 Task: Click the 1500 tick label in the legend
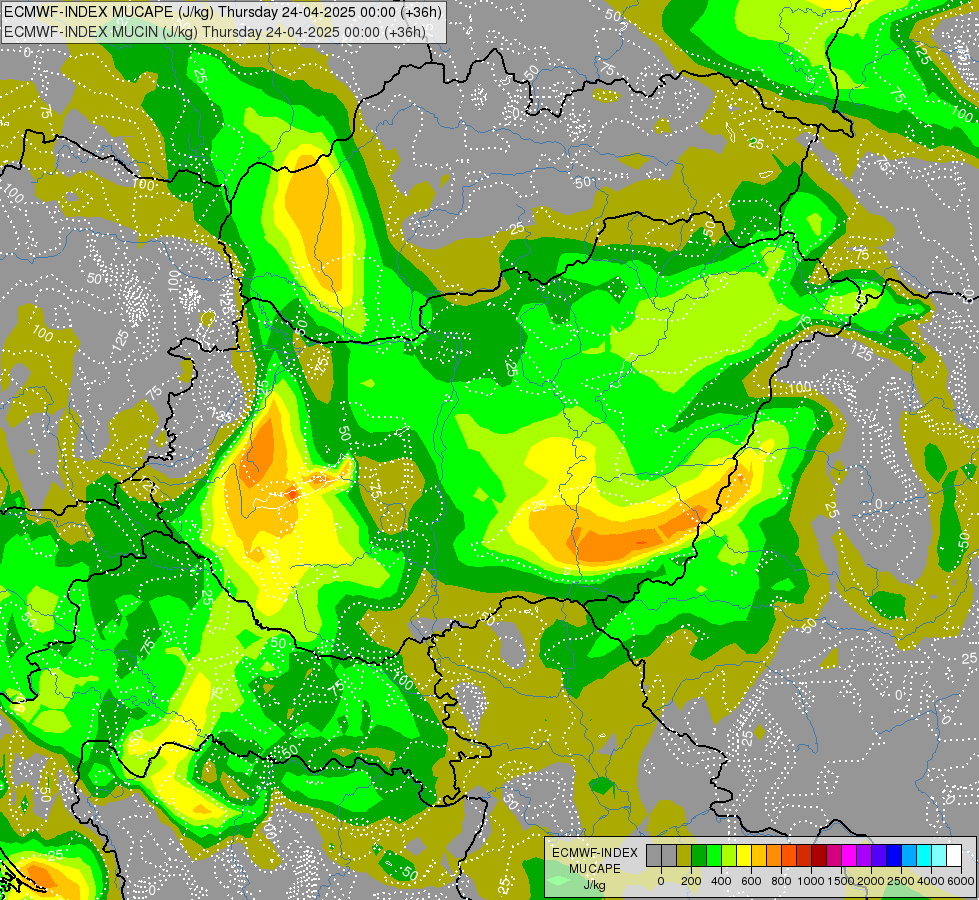841,881
